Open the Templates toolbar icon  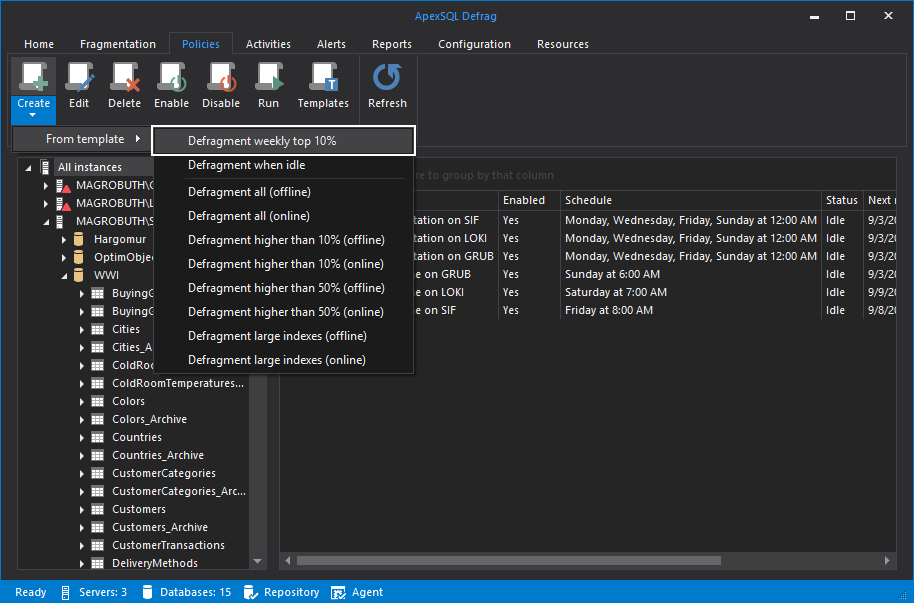[323, 77]
